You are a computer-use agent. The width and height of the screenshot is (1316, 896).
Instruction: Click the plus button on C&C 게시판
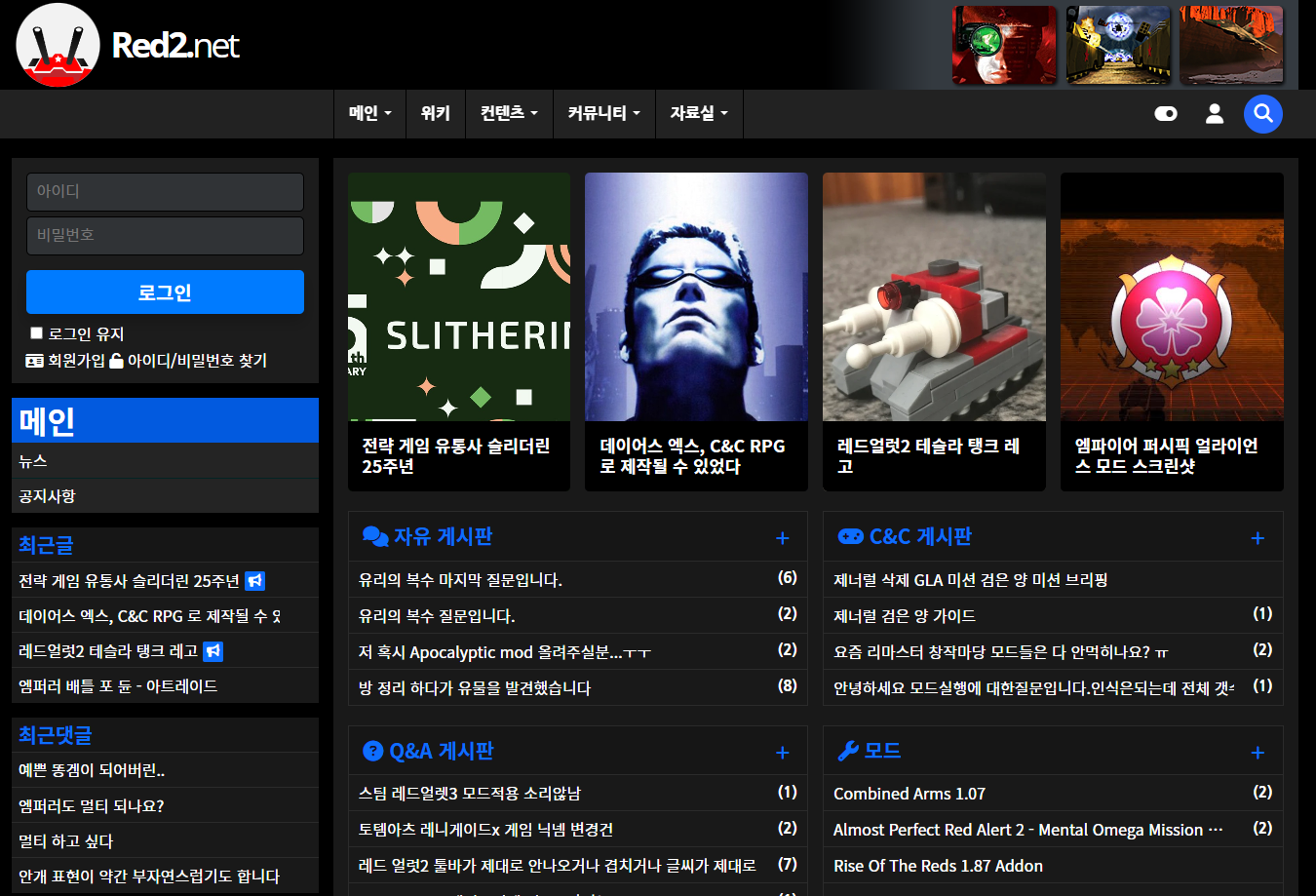point(1258,536)
